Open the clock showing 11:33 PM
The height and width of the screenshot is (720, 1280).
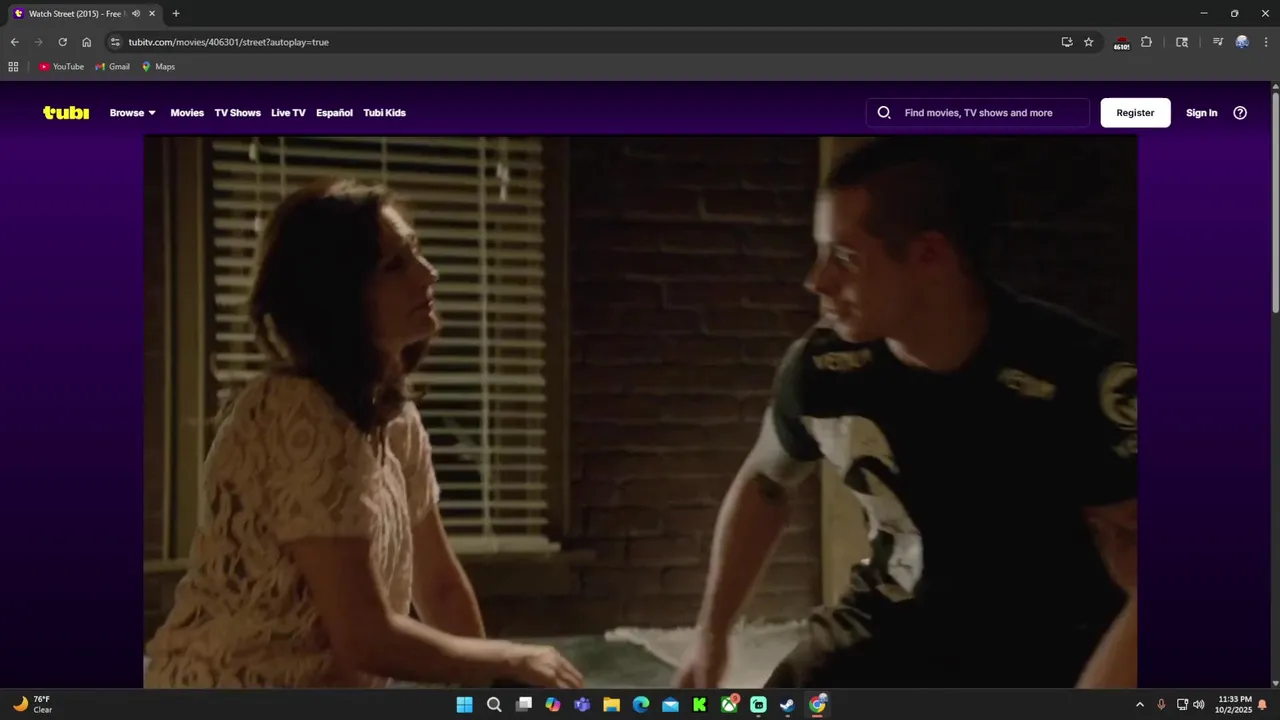coord(1234,705)
